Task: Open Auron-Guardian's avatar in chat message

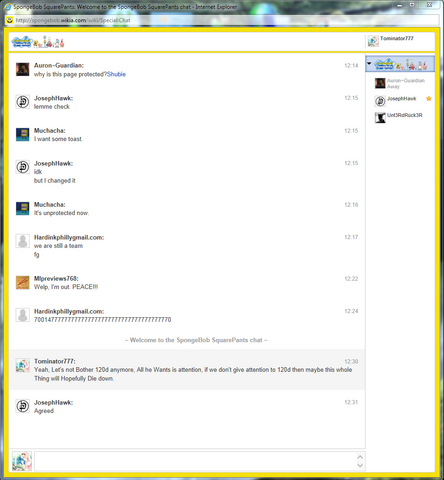Action: tap(22, 69)
